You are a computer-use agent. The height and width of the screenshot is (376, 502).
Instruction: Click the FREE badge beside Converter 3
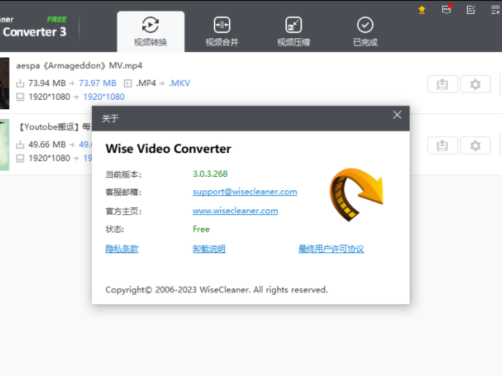(x=57, y=19)
